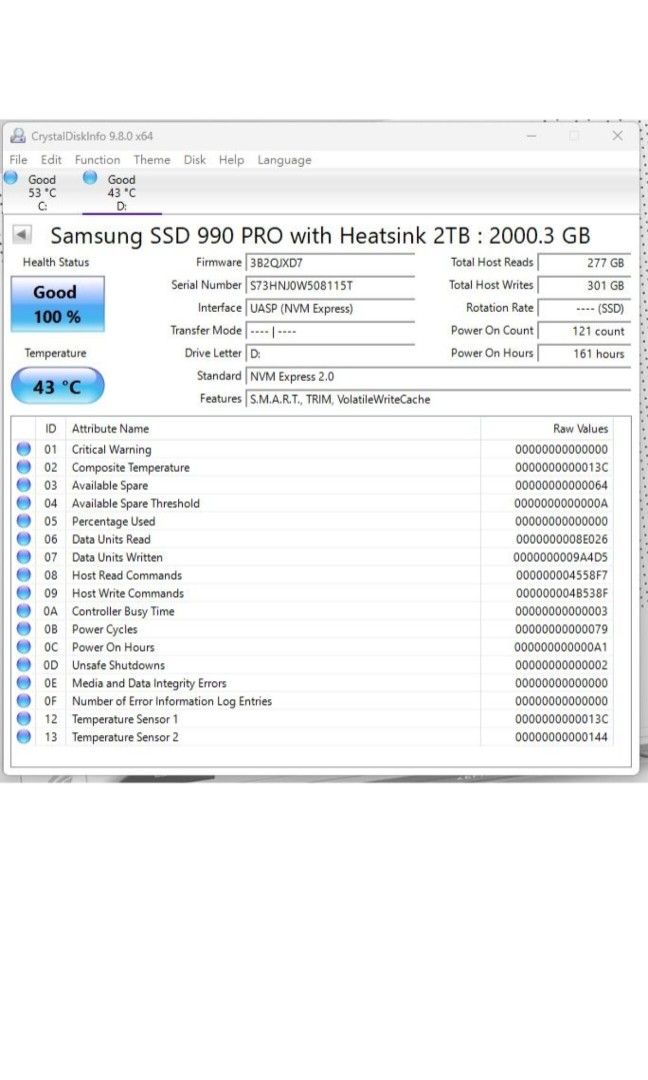Viewport: 648px width, 1080px height.
Task: Click the Good 100 % health status button
Action: coord(57,304)
